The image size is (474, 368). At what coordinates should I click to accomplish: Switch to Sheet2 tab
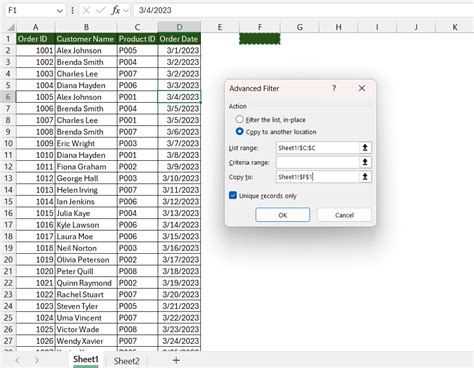pos(126,361)
